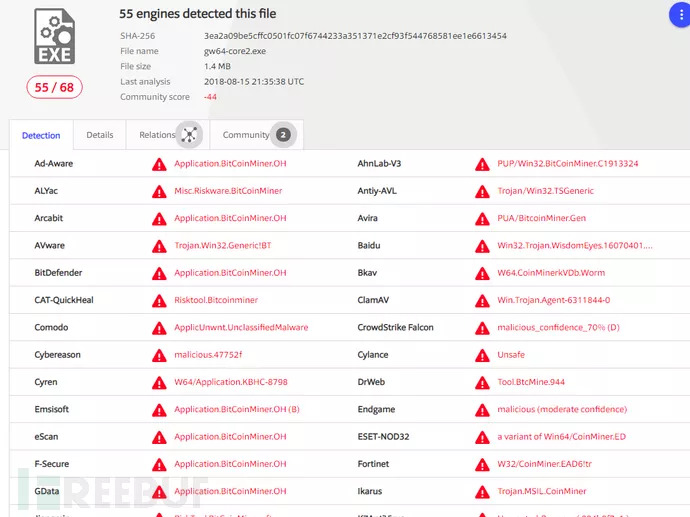Viewport: 690px width, 517px height.
Task: Click the warning icon in Cyren row
Action: tap(159, 383)
